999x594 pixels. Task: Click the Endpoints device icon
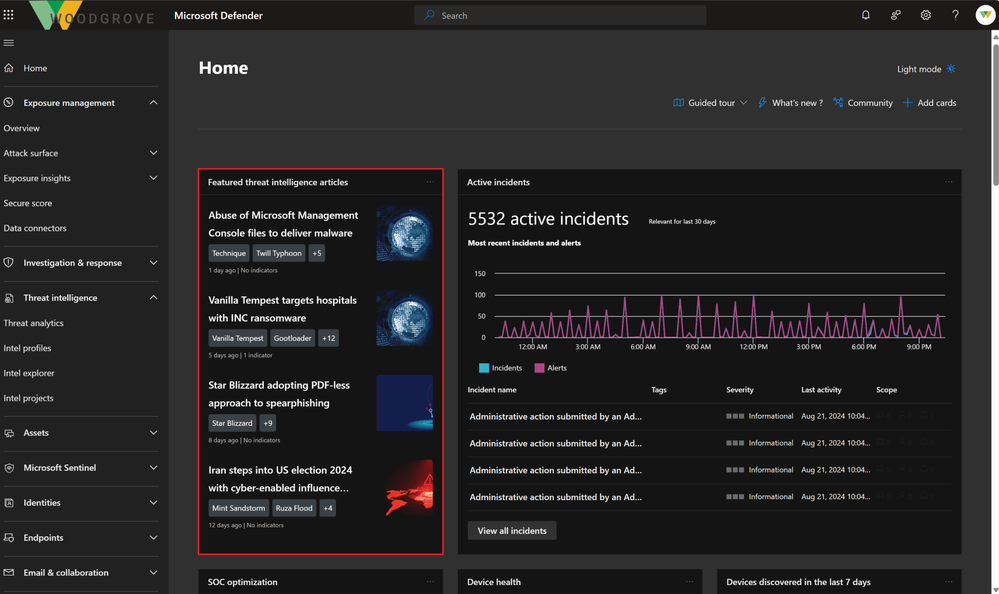tap(9, 537)
